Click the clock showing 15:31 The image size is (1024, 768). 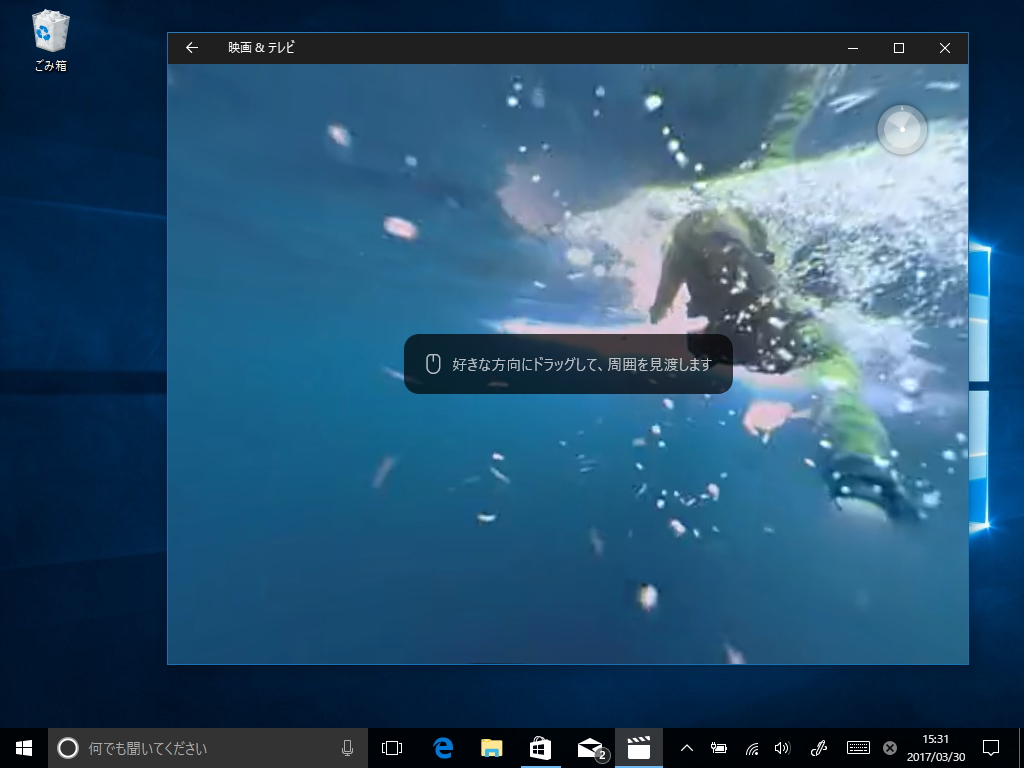click(x=935, y=748)
